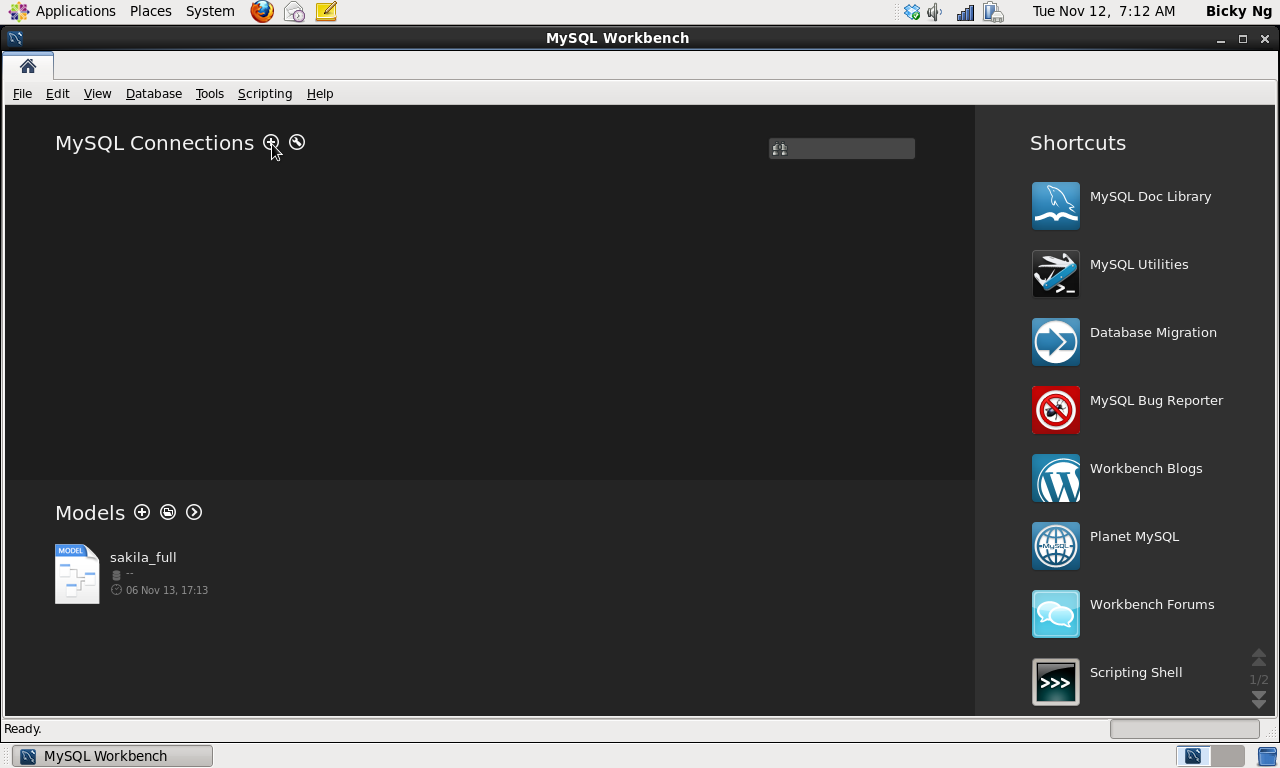Click the volume speaker tray icon
This screenshot has height=768, width=1280.
click(x=936, y=12)
